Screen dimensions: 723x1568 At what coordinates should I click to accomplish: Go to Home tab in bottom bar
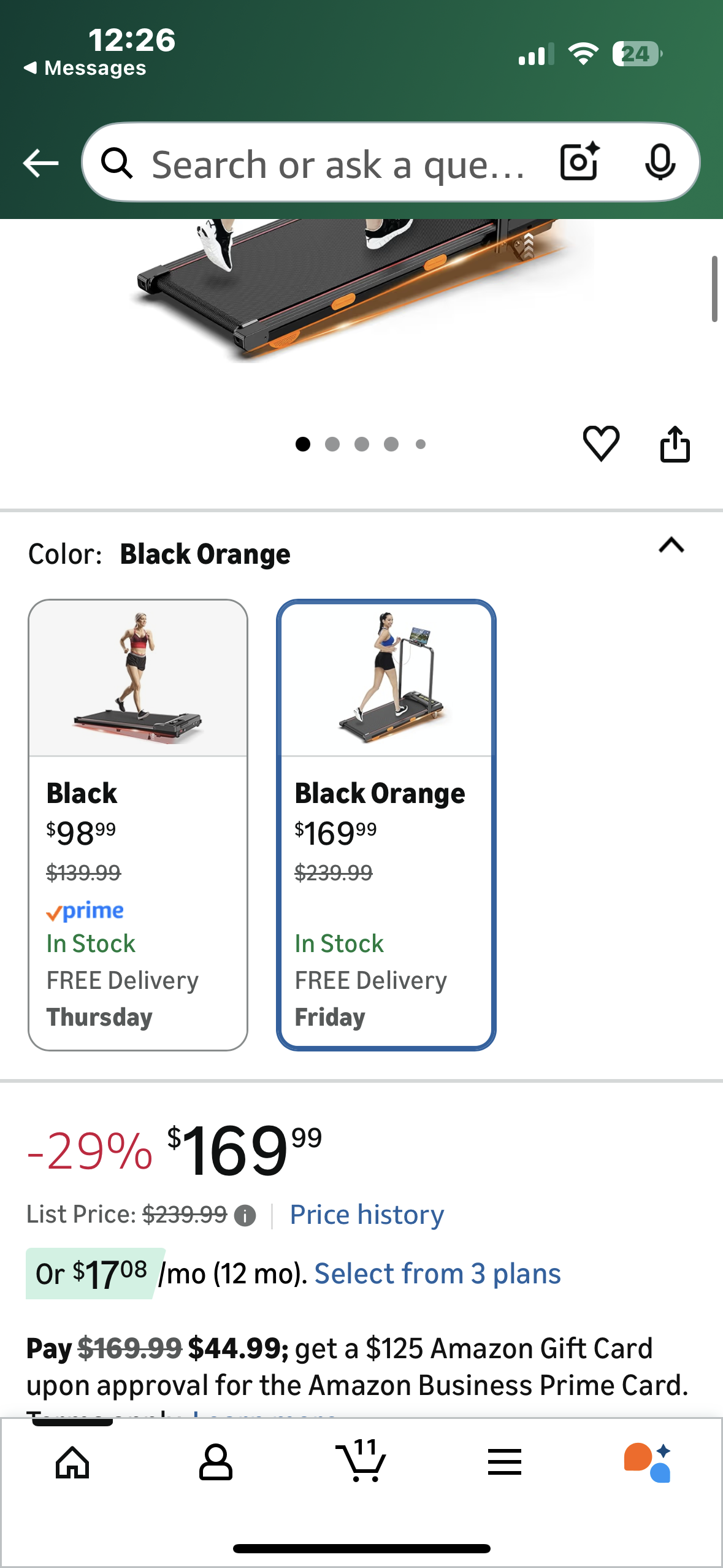[x=72, y=1462]
